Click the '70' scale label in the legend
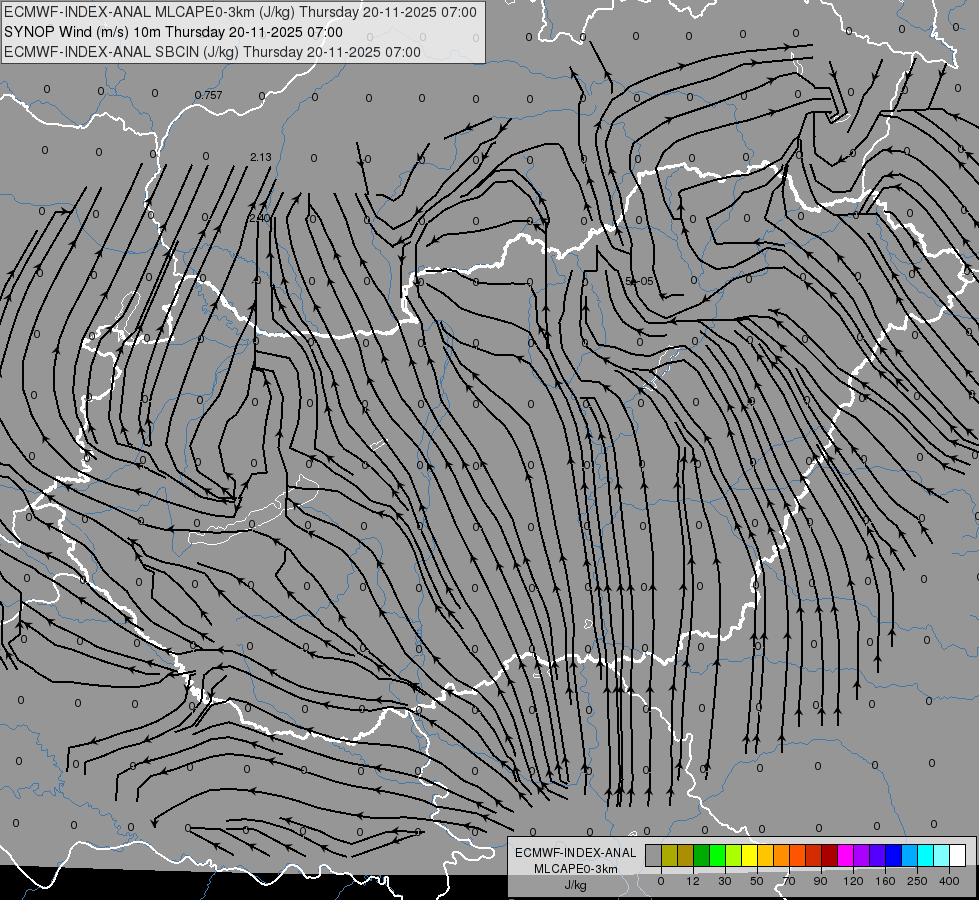 click(789, 881)
